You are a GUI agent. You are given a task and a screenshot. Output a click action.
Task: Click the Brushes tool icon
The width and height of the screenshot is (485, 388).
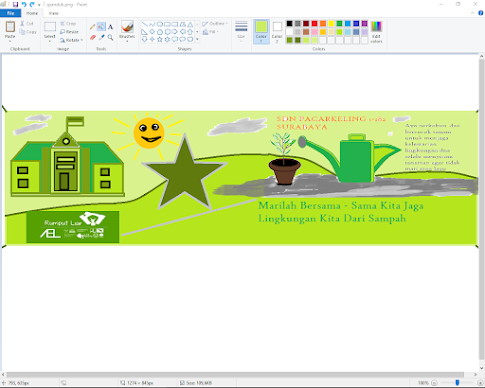point(127,27)
